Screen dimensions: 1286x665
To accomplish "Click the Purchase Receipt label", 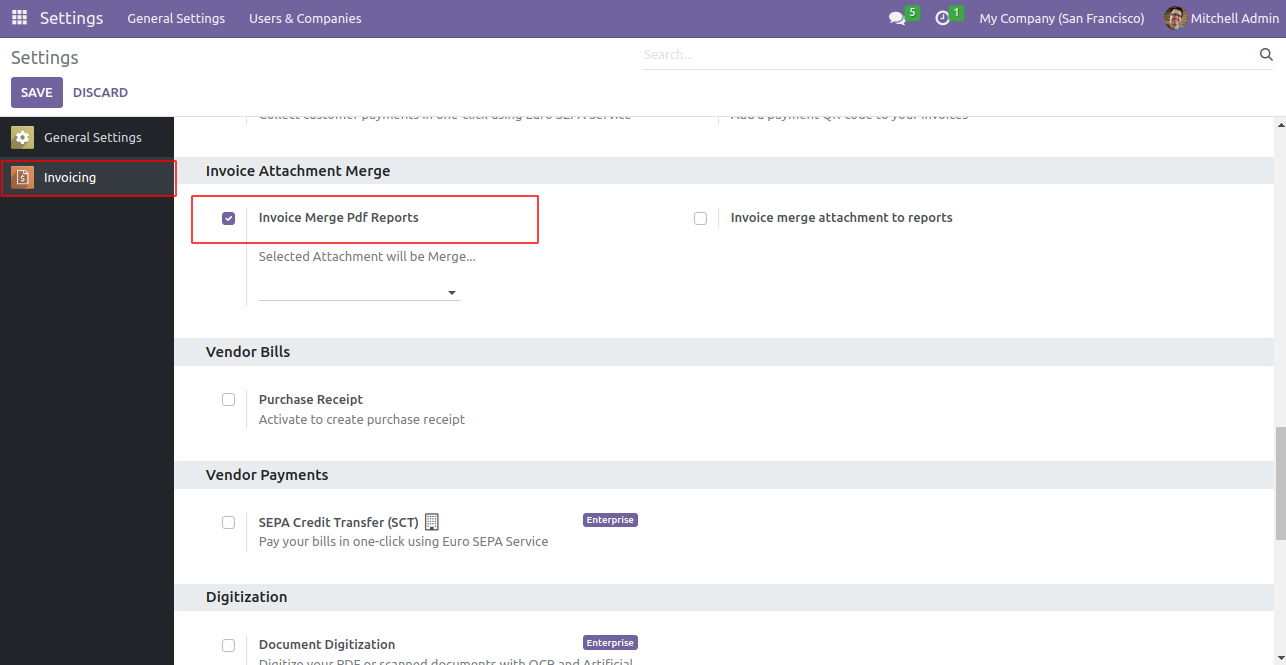I will [x=311, y=399].
